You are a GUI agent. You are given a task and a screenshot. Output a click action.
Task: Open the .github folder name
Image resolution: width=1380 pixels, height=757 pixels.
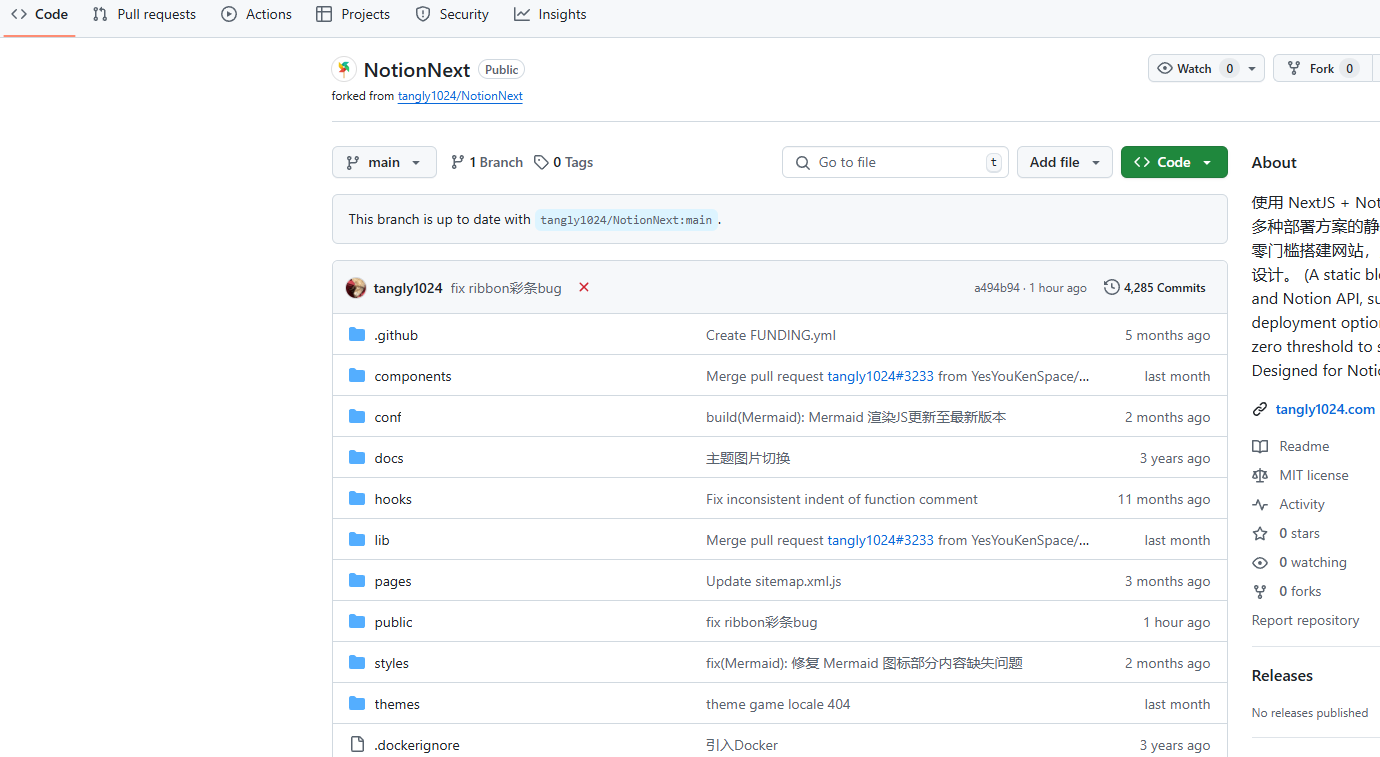click(x=396, y=335)
